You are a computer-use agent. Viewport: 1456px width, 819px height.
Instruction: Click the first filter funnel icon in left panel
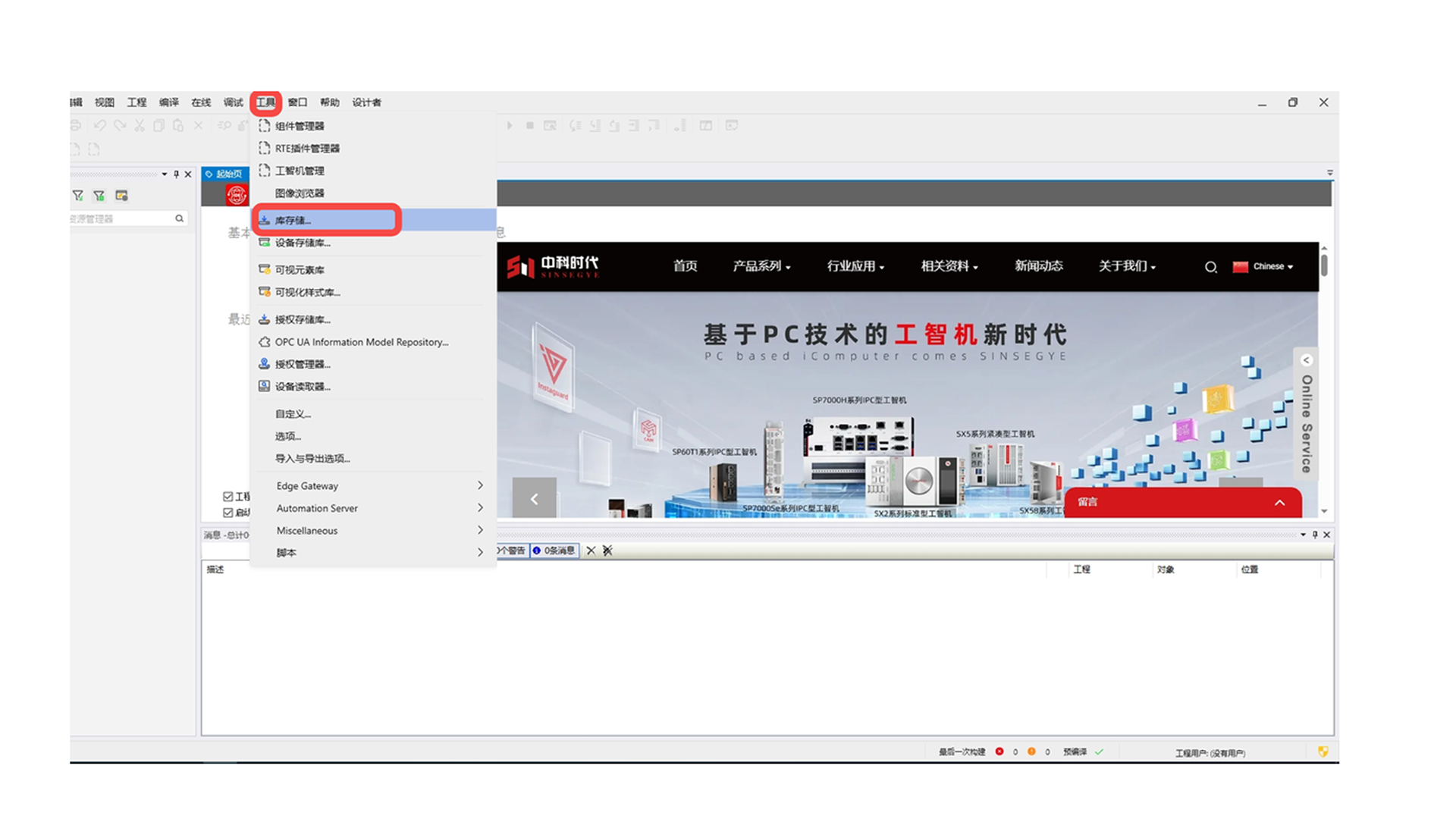pos(78,196)
